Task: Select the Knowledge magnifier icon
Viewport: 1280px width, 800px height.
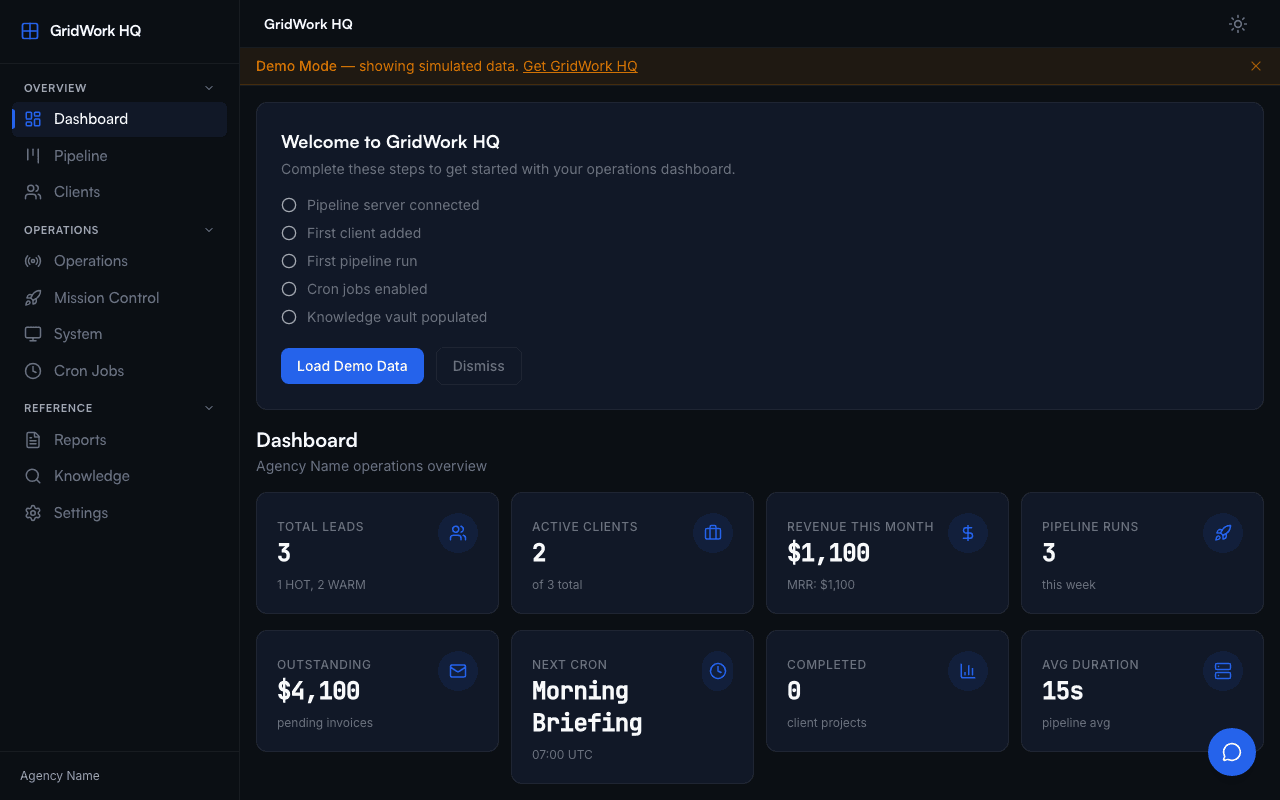Action: (33, 475)
